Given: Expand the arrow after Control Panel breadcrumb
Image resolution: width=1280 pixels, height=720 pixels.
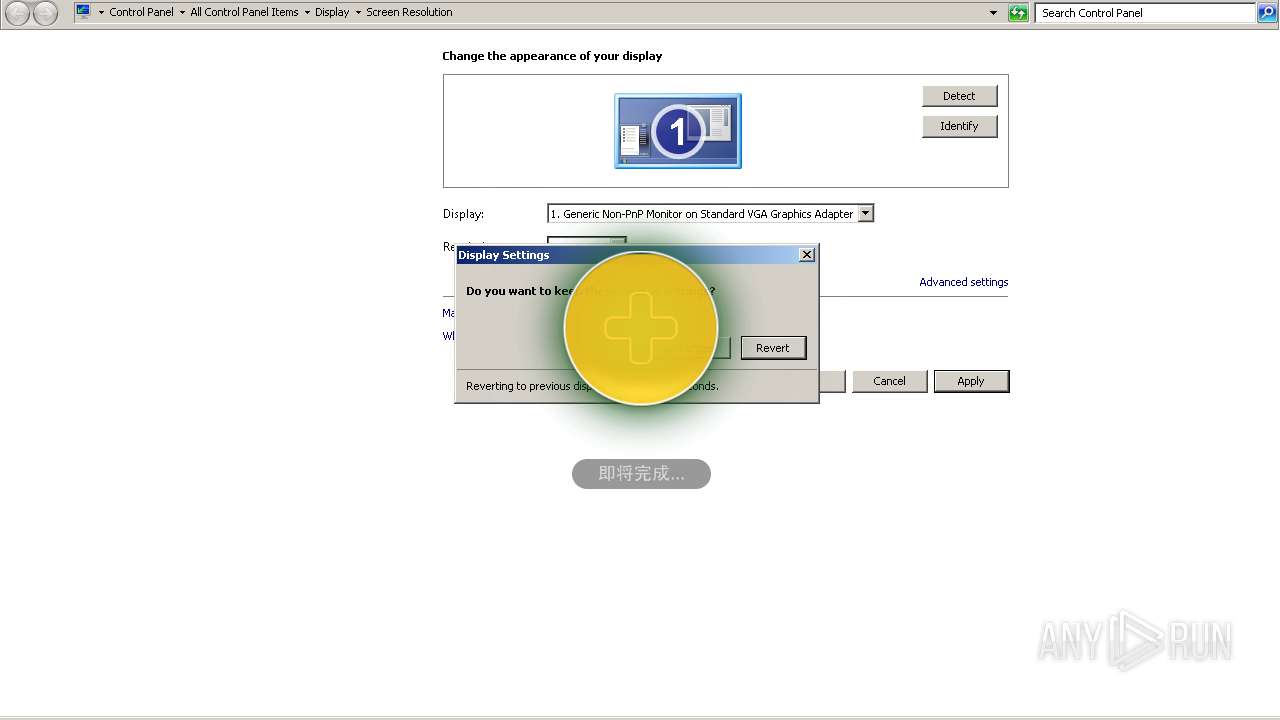Looking at the screenshot, I should tap(182, 13).
